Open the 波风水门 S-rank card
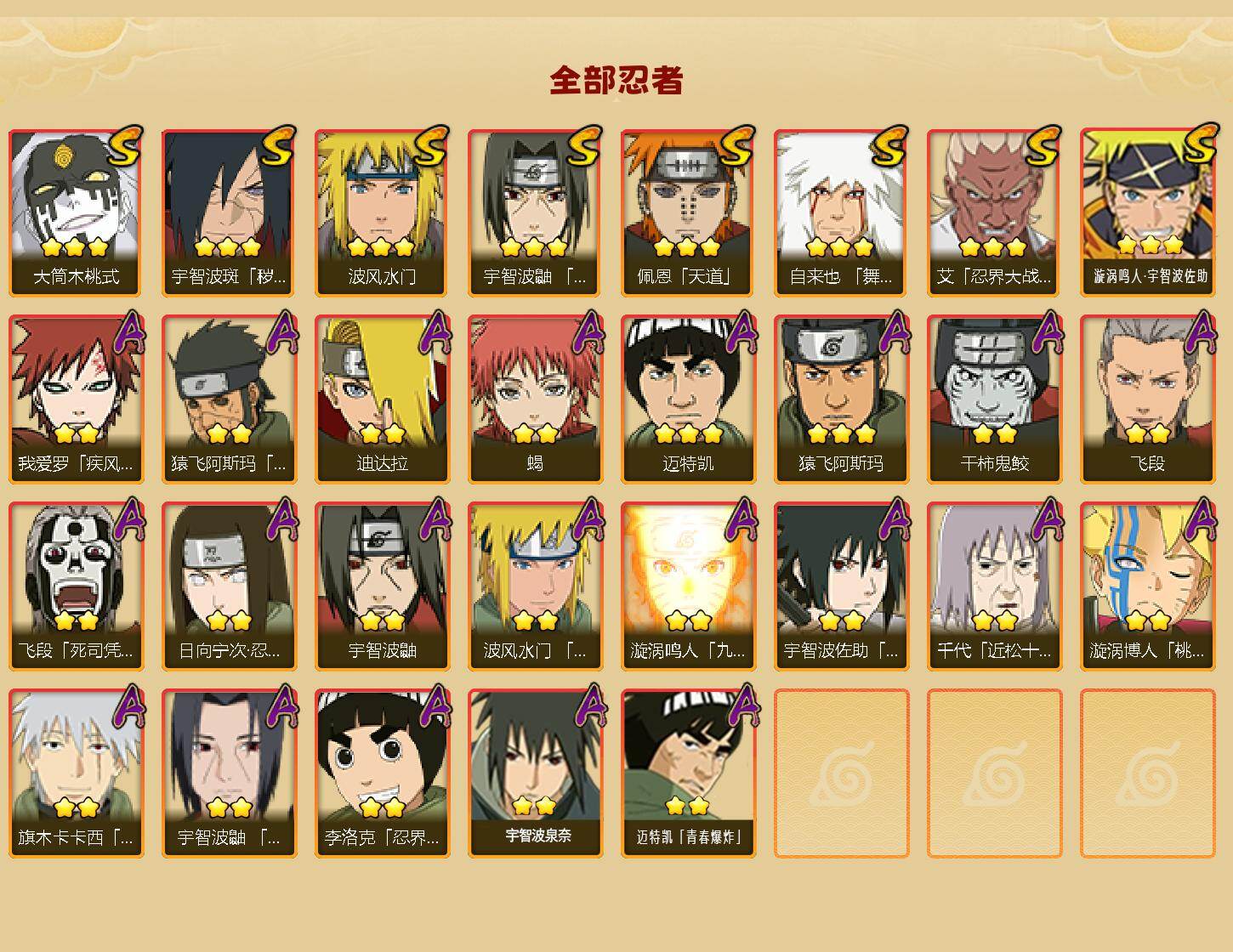Screen dimensions: 1233x952 [x=382, y=212]
